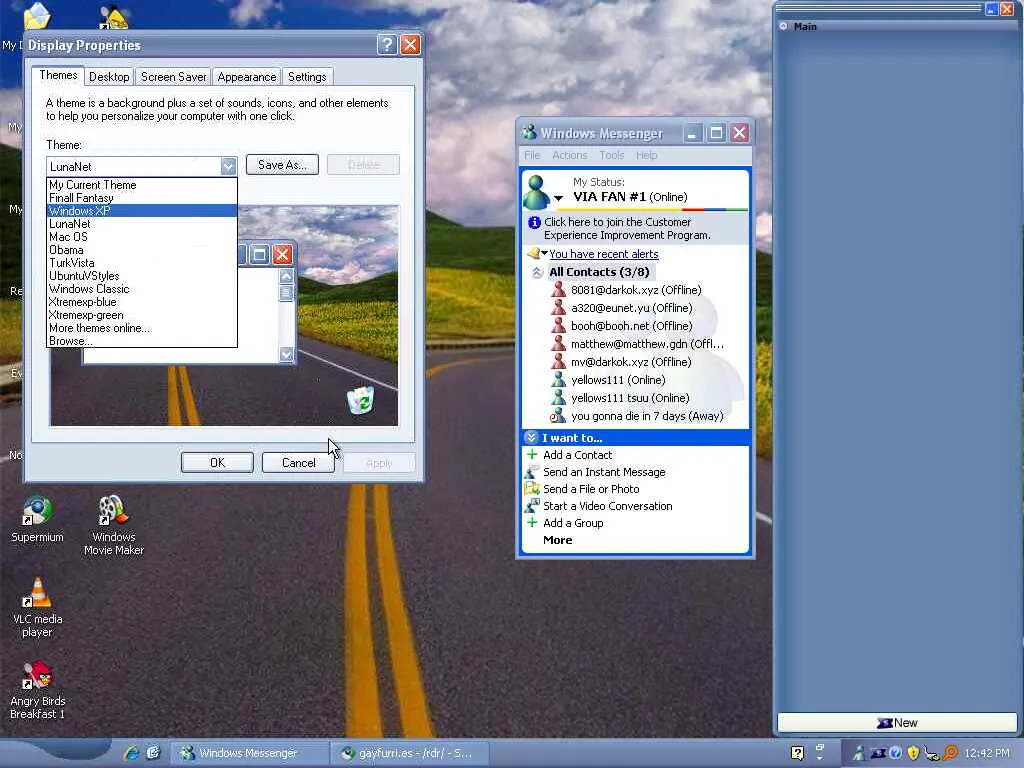
Task: Click the yellow security shield tray icon
Action: pyautogui.click(x=913, y=753)
